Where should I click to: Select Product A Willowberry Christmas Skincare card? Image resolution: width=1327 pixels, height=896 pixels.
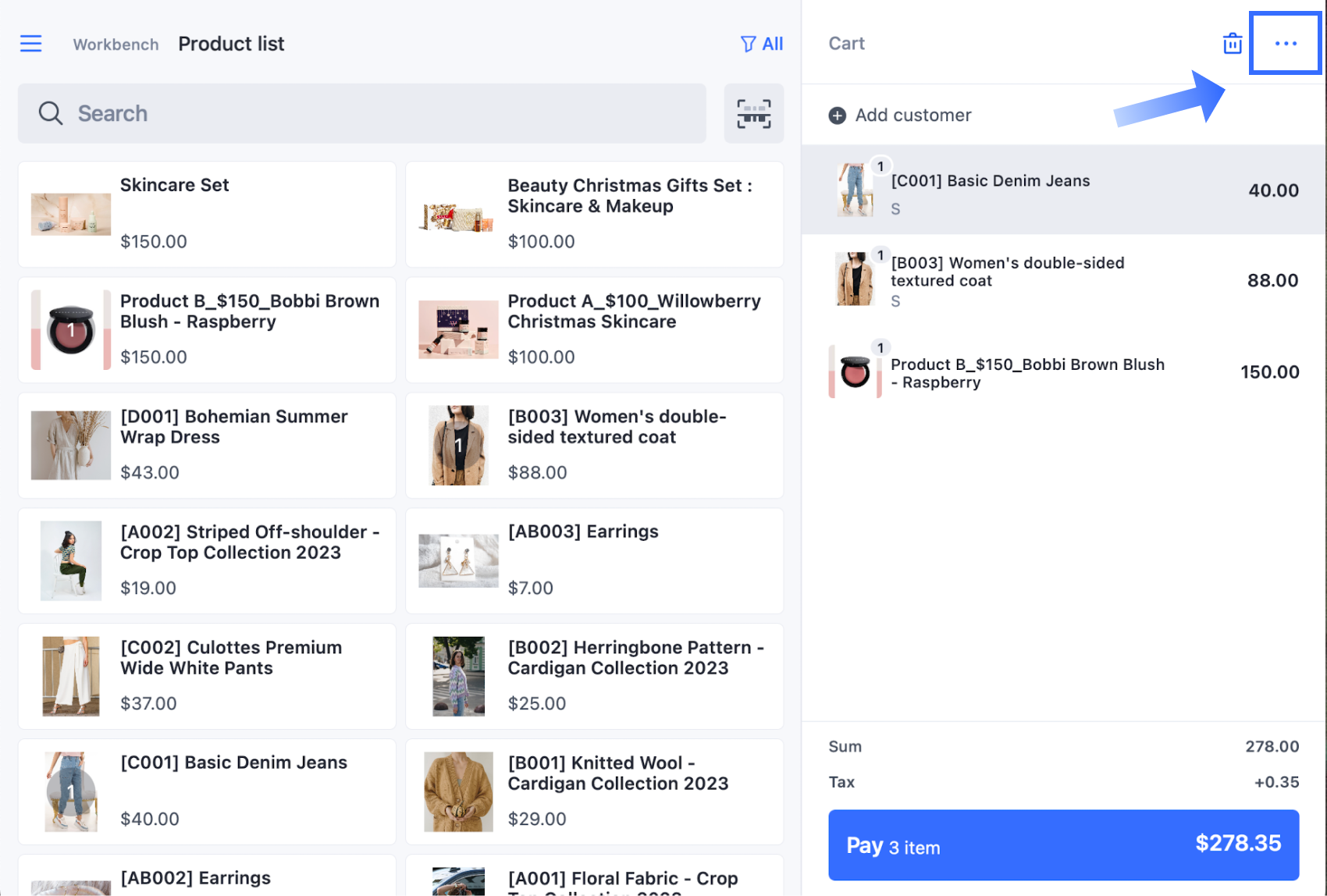[x=595, y=330]
